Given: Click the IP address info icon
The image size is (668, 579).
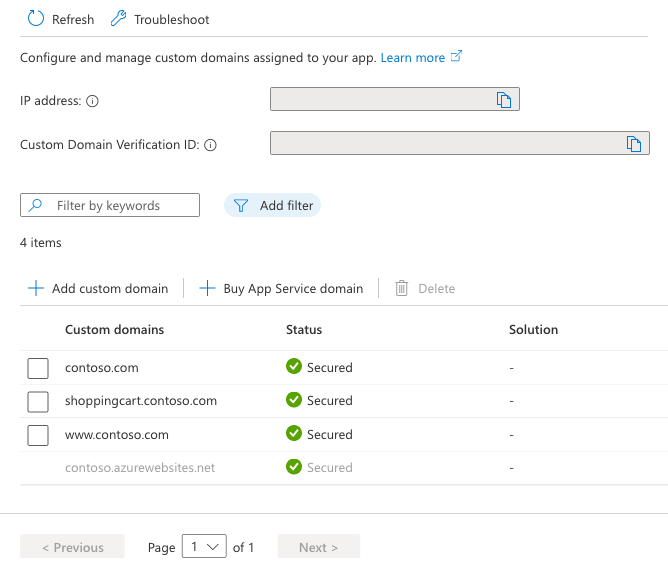Looking at the screenshot, I should [x=93, y=101].
